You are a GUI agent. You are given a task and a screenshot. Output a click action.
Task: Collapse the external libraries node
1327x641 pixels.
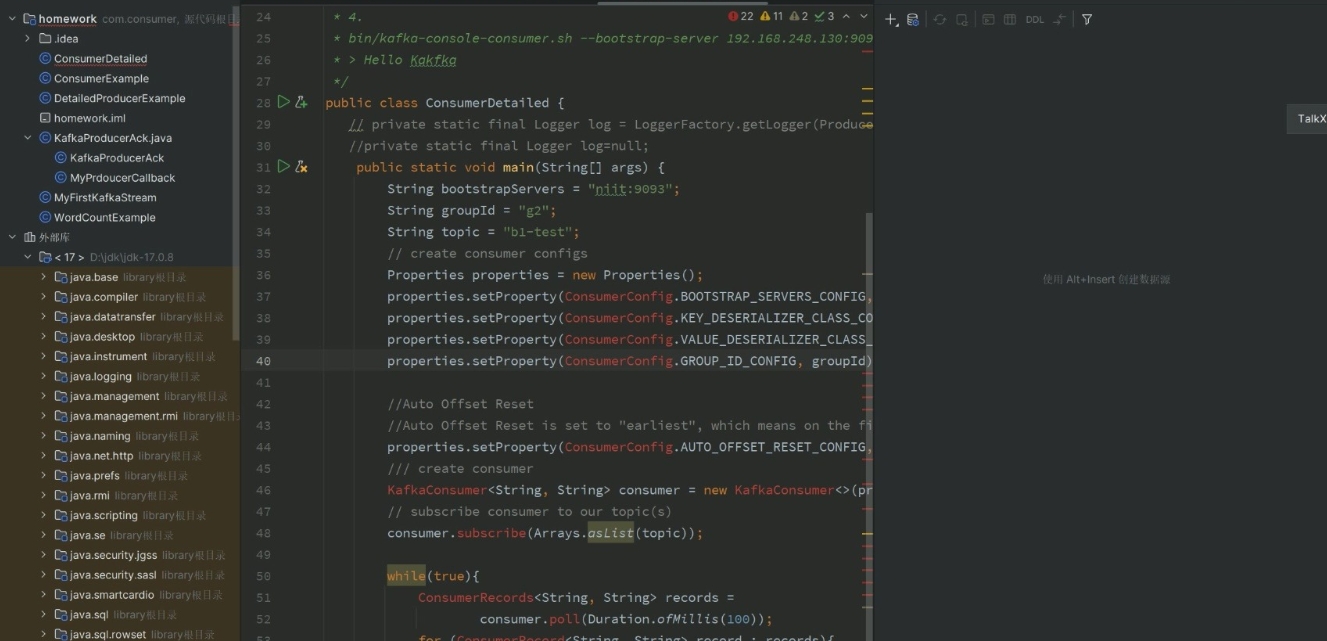pos(13,237)
